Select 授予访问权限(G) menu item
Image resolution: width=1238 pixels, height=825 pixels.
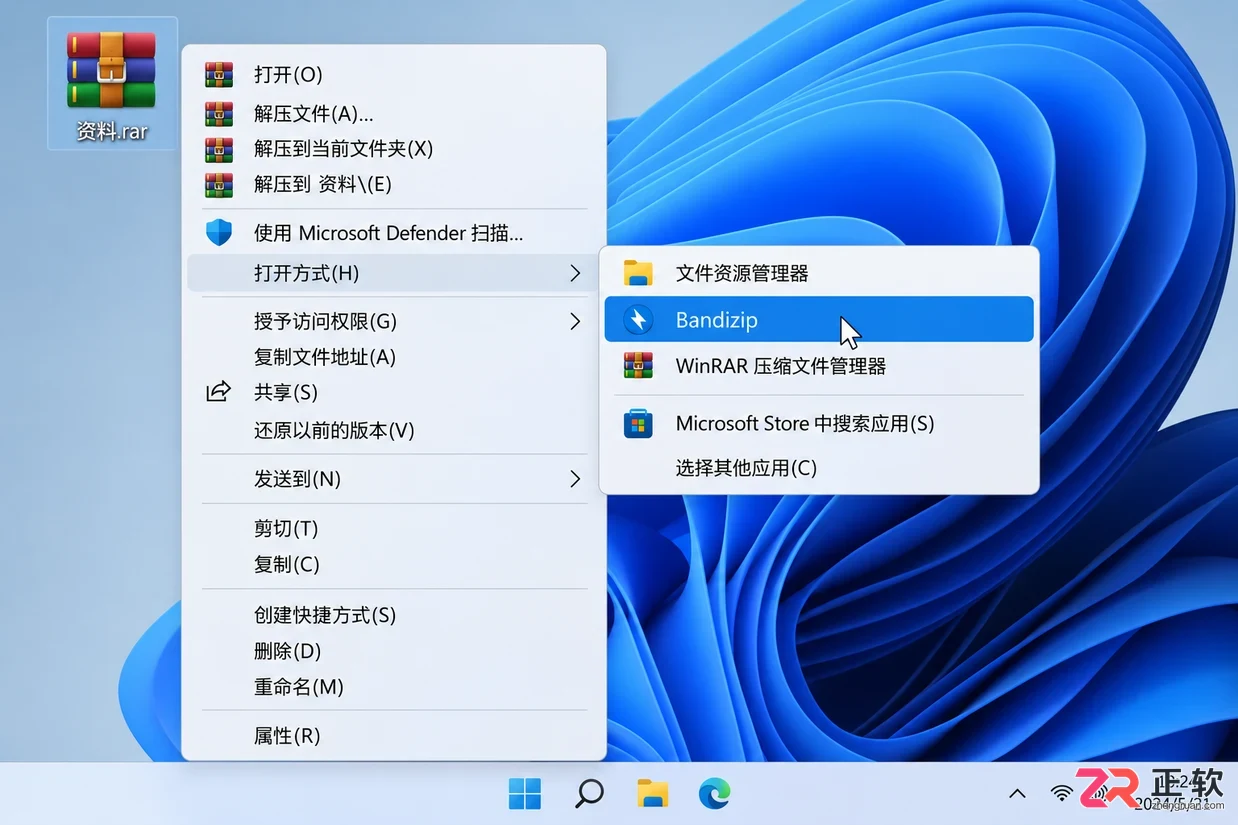point(393,321)
